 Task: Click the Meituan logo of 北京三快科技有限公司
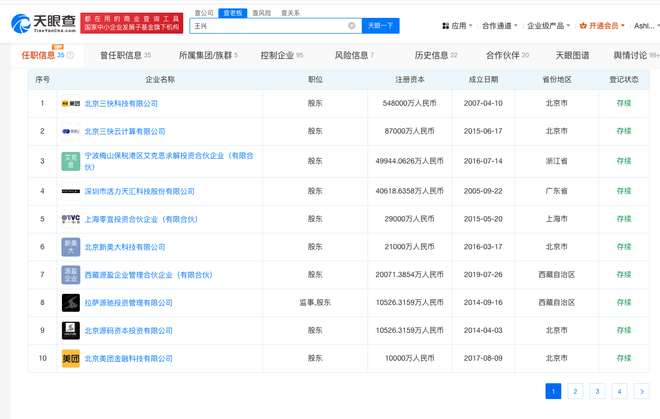click(71, 103)
